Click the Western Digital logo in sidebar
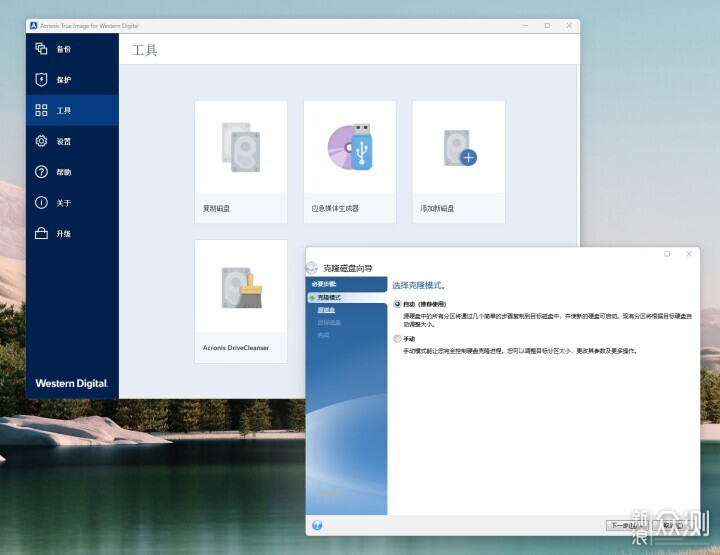 tap(72, 383)
